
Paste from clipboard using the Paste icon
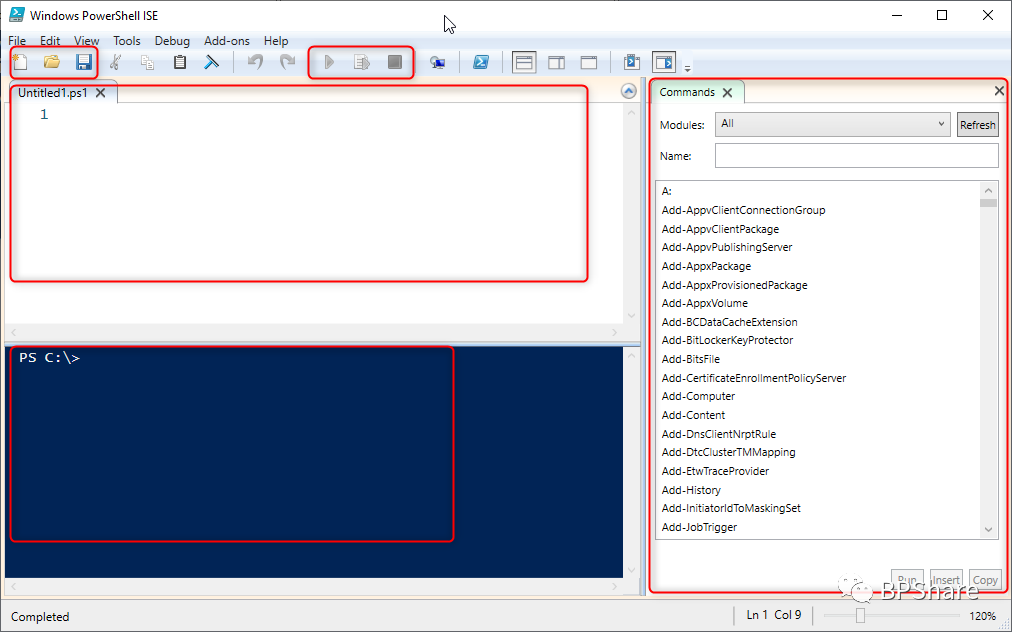pos(180,62)
